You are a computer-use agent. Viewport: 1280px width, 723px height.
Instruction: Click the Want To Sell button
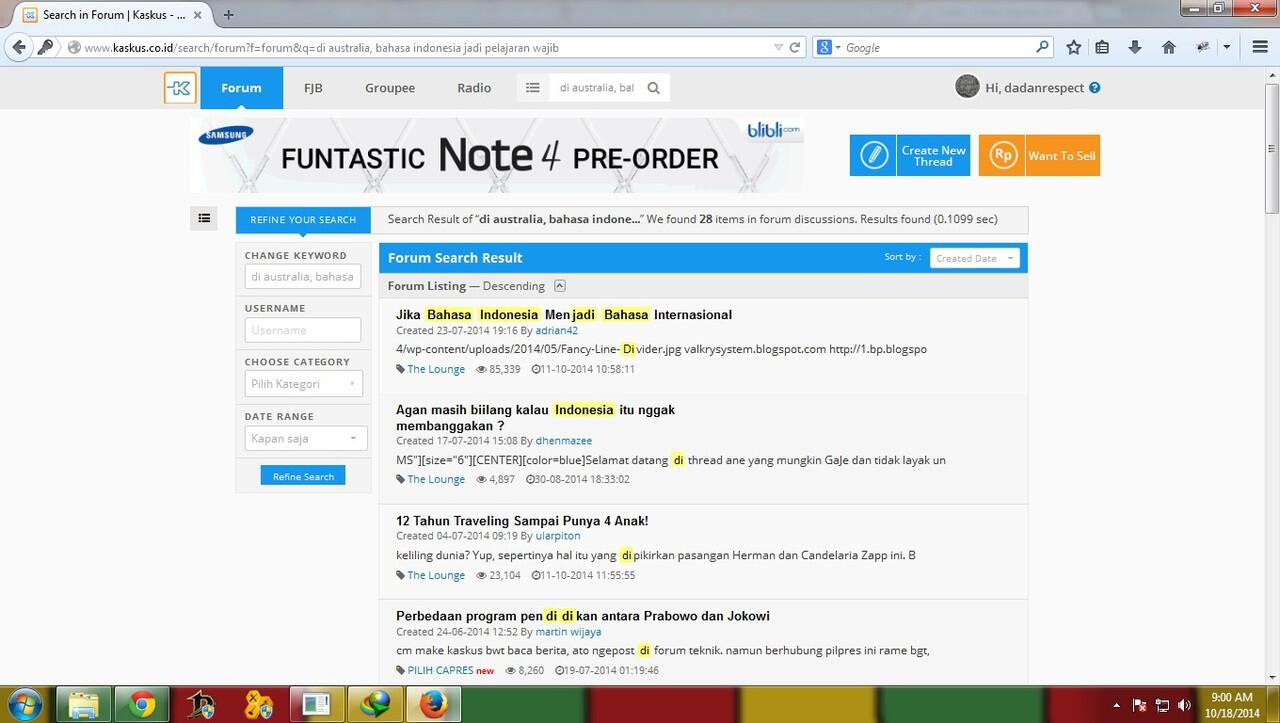[1039, 155]
